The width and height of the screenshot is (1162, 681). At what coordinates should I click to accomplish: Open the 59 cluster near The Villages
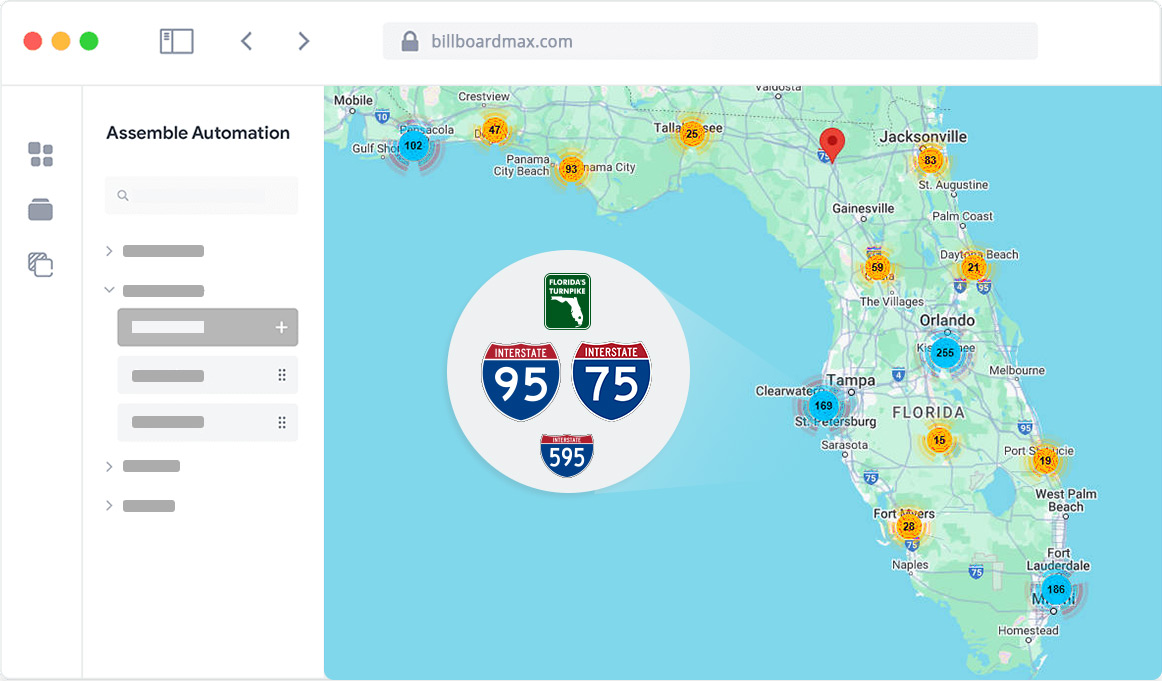pyautogui.click(x=877, y=268)
